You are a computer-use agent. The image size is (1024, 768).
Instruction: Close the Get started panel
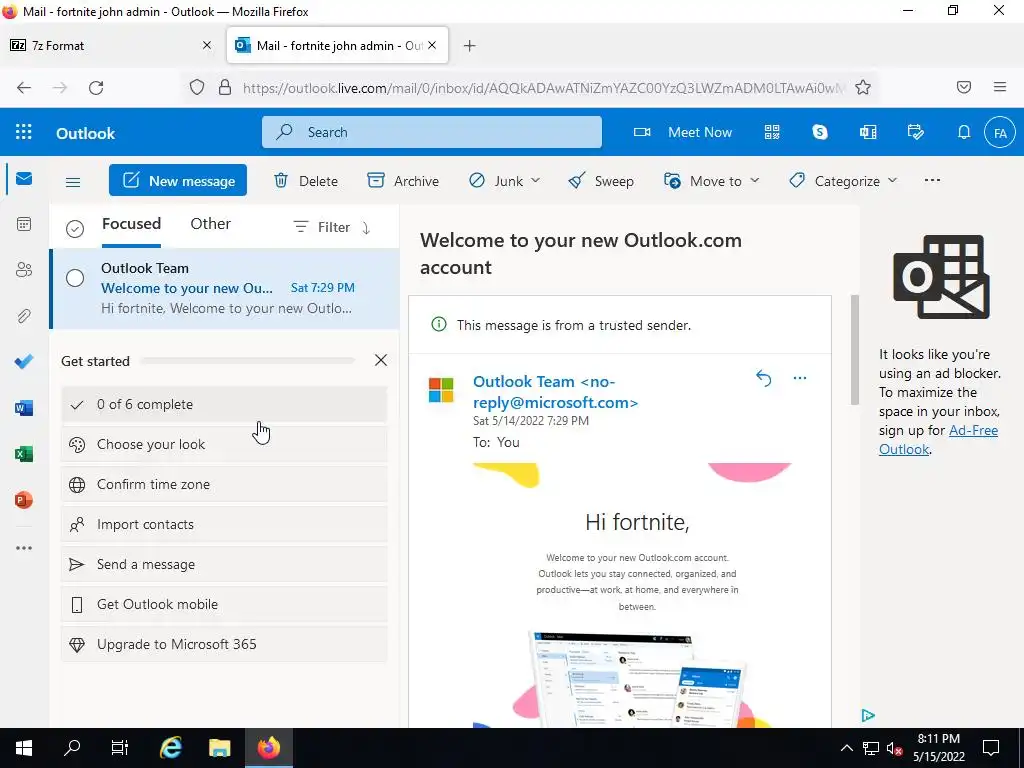coord(381,360)
